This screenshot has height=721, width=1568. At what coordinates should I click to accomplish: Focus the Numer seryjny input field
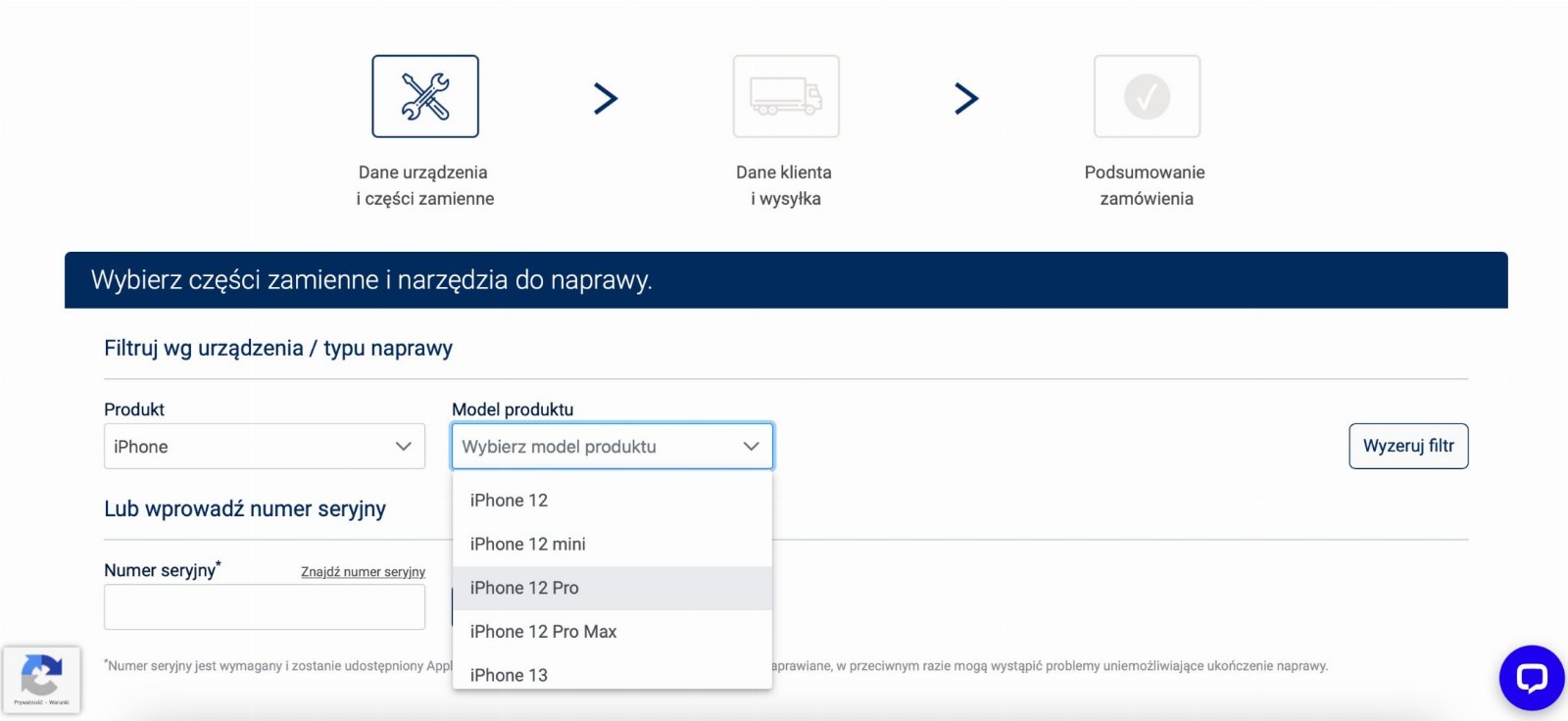pos(265,607)
